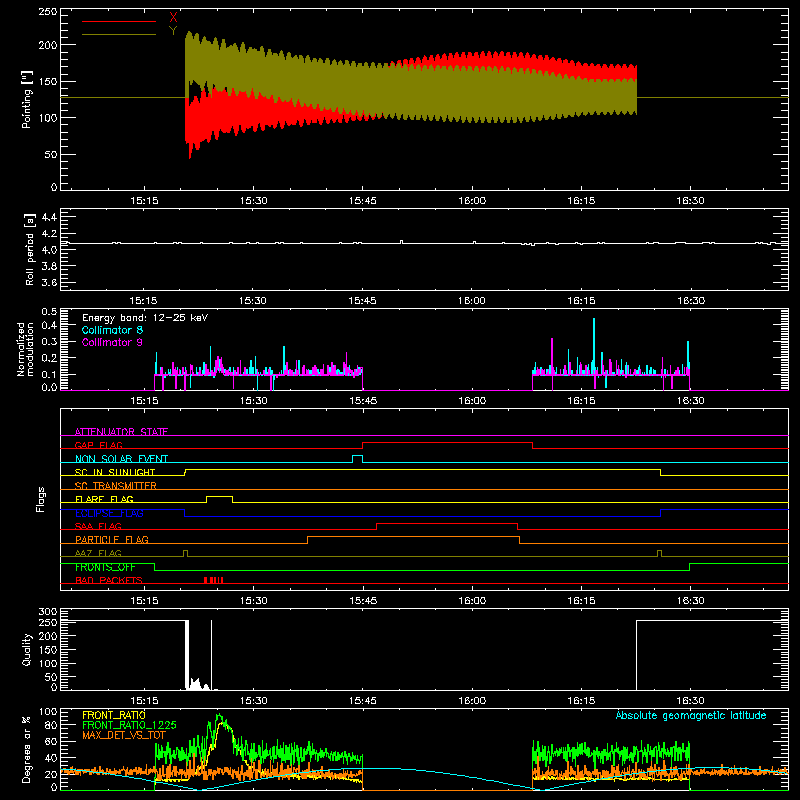The image size is (800, 800).
Task: Click the SC_IN_SUNLIGHT flag label
Action: coord(115,472)
